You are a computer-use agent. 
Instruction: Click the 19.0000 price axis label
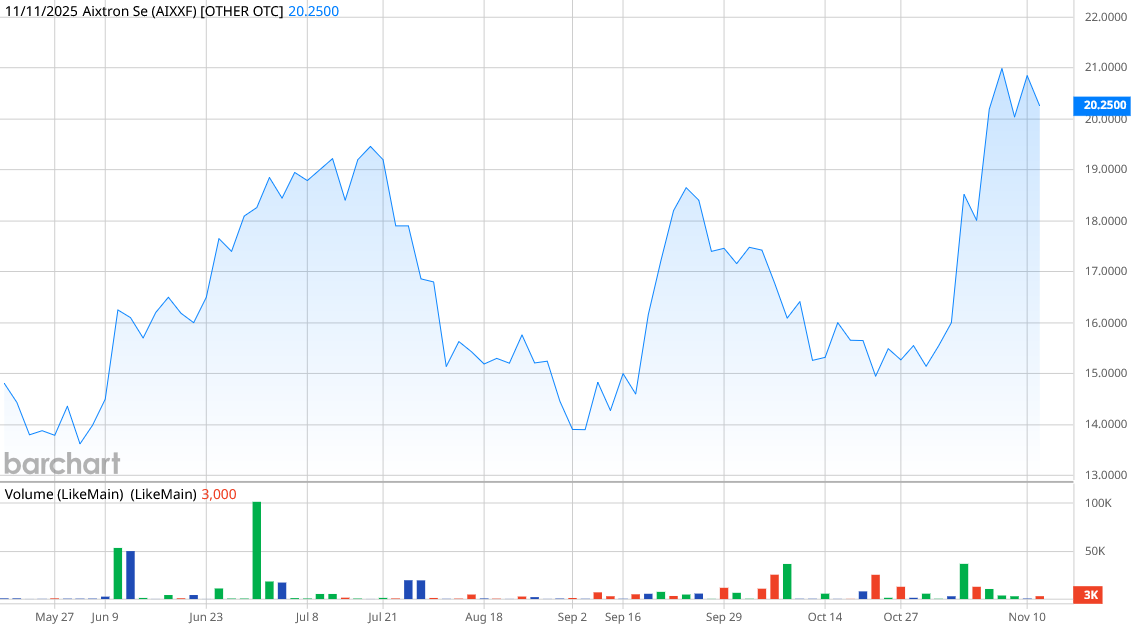[x=1105, y=169]
